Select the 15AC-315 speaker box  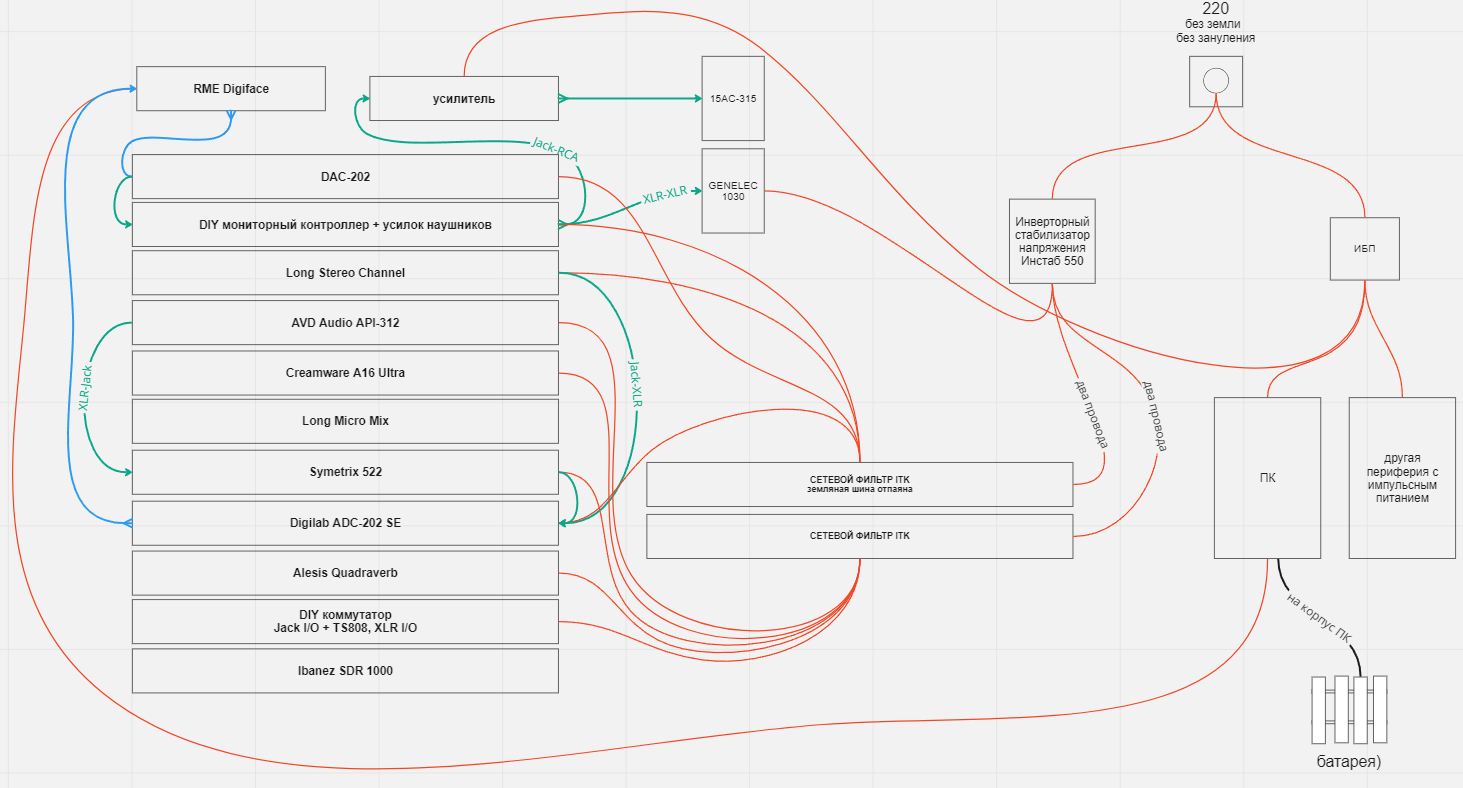coord(733,99)
